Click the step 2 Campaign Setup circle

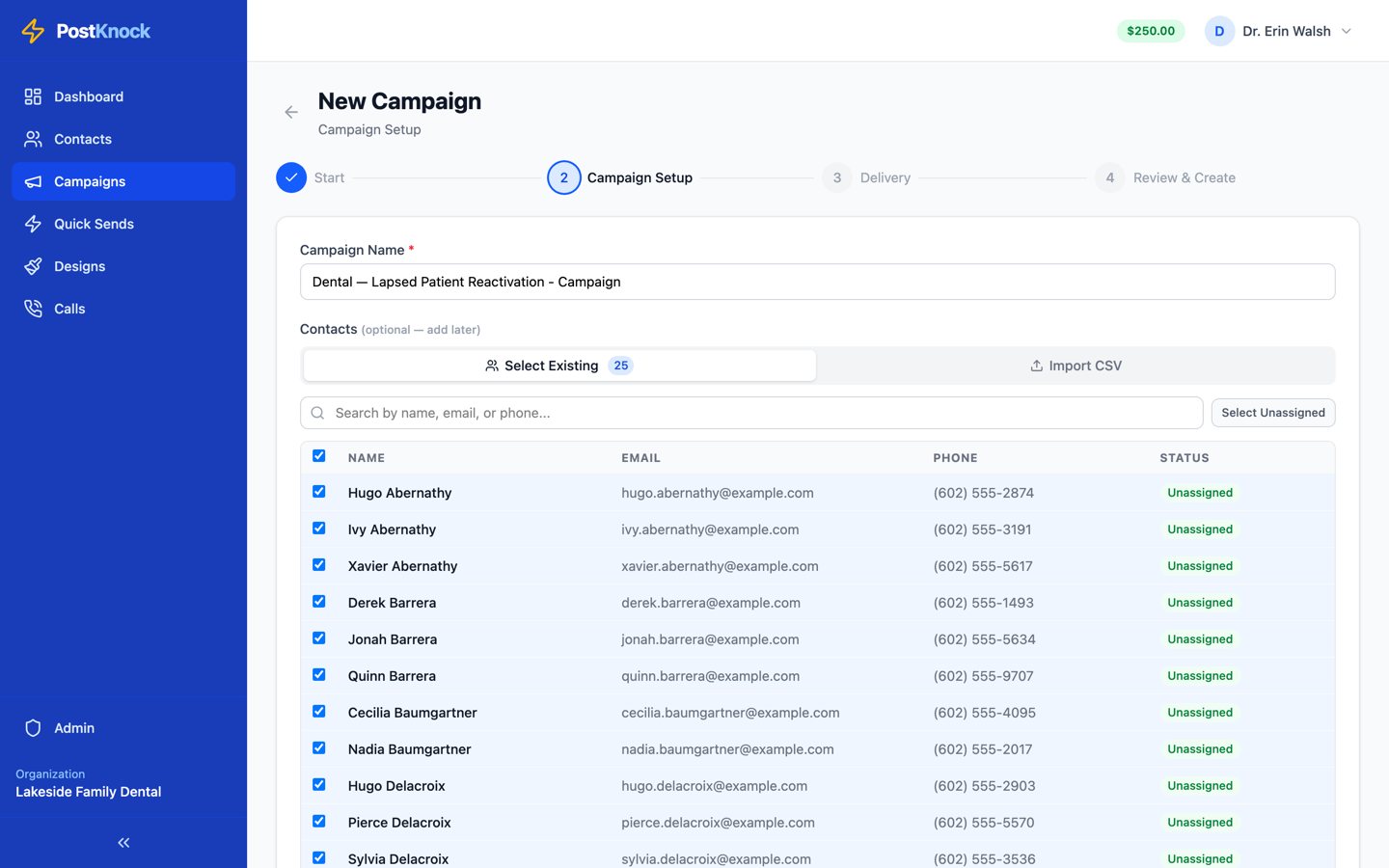coord(564,177)
